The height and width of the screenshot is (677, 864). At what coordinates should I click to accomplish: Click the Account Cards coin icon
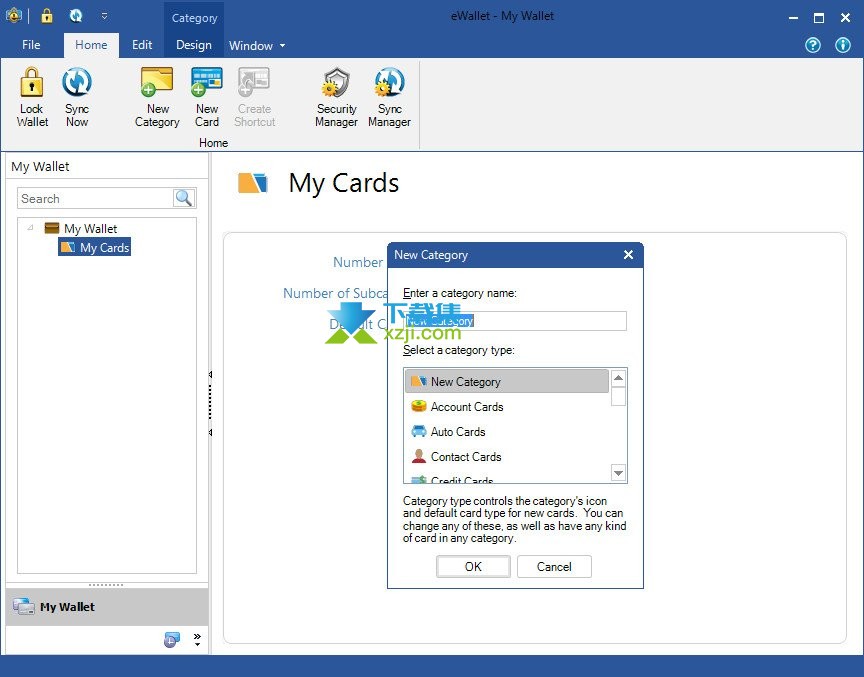coord(419,406)
